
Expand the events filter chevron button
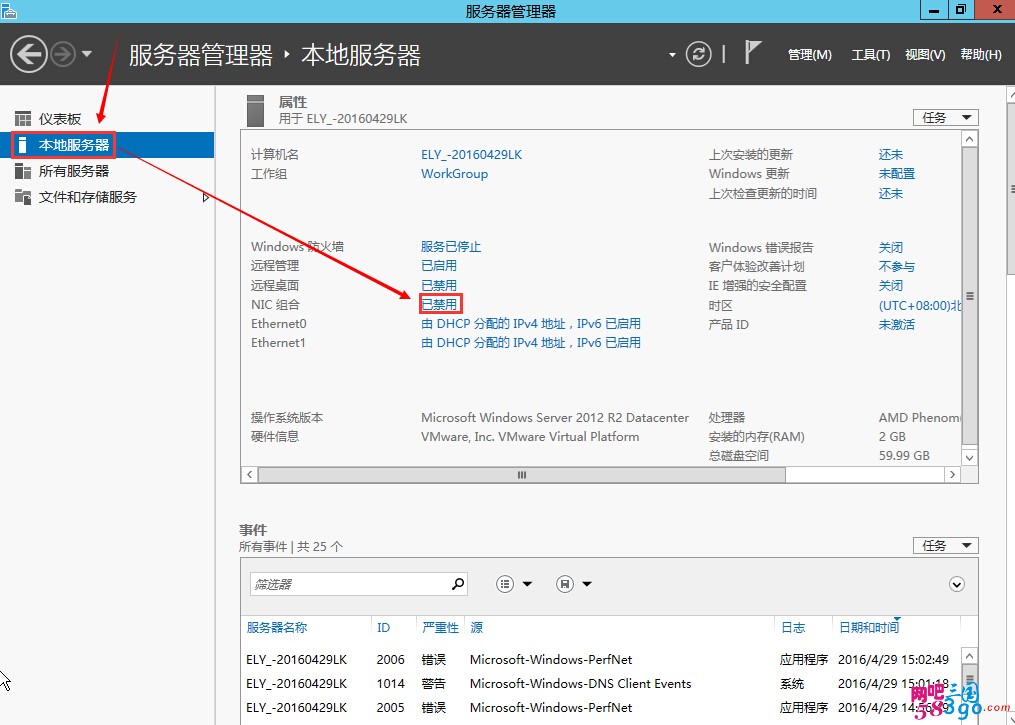pyautogui.click(x=956, y=584)
